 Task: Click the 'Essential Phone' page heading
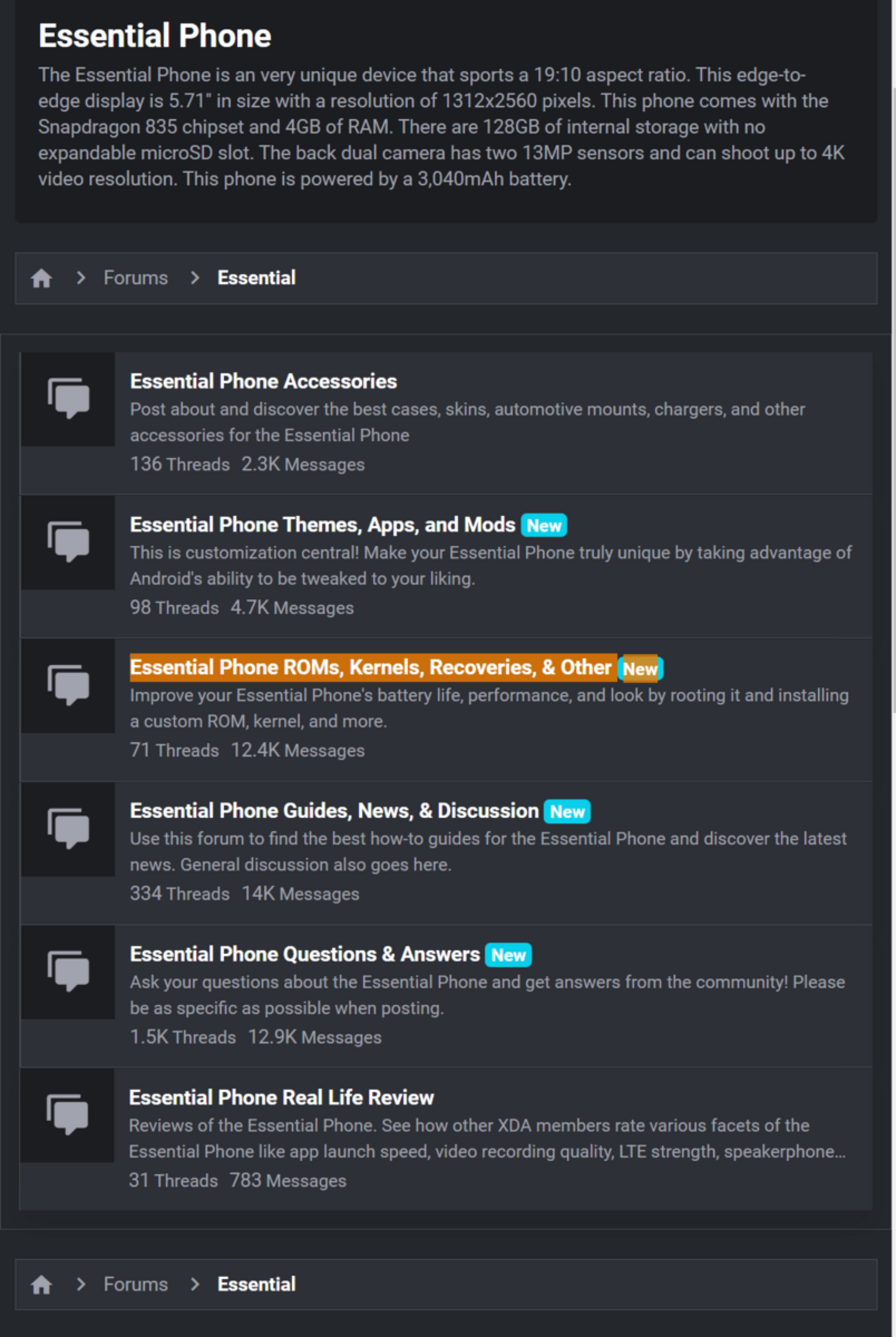(154, 36)
